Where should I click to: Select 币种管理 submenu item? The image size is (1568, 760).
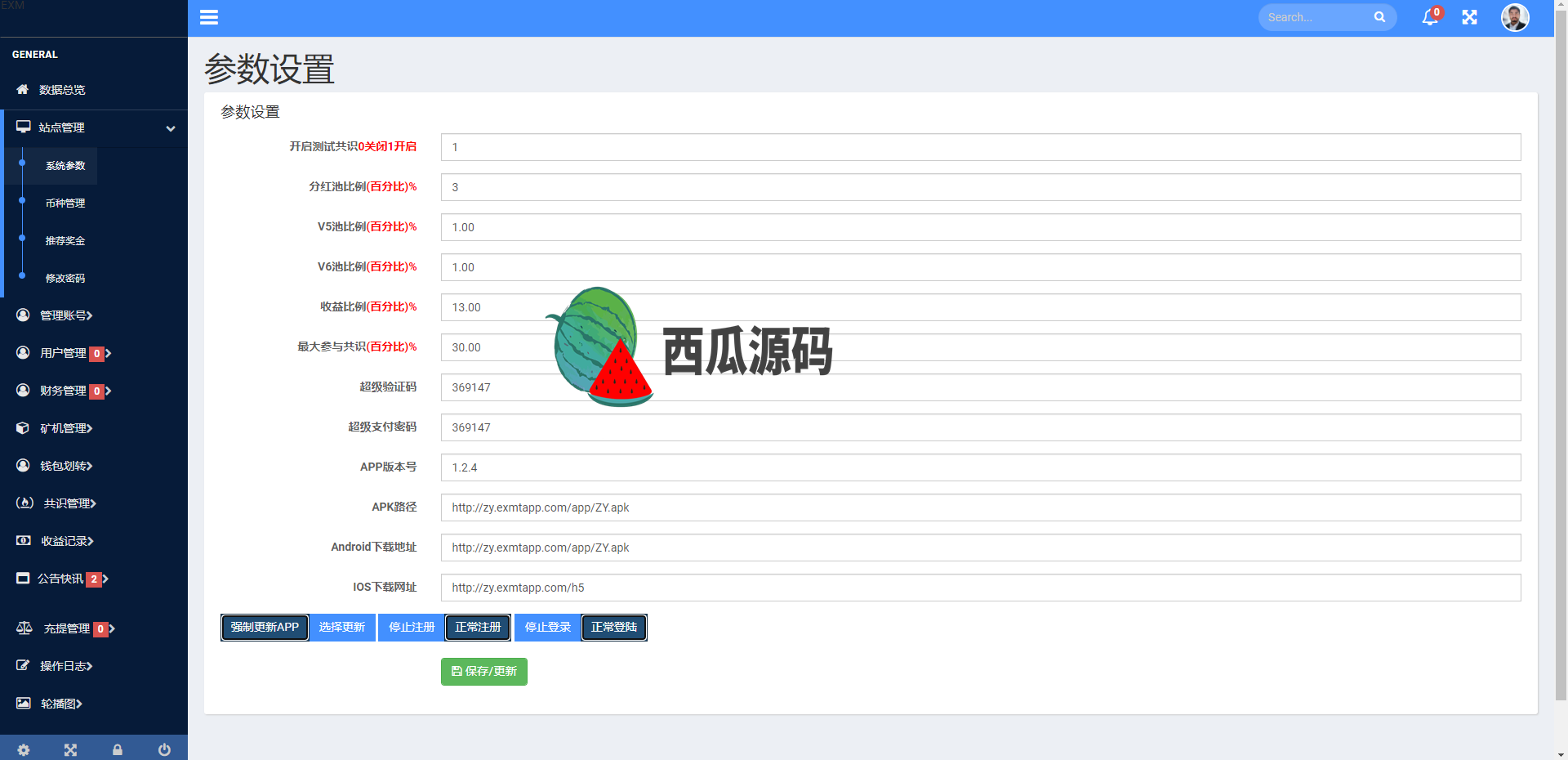65,203
